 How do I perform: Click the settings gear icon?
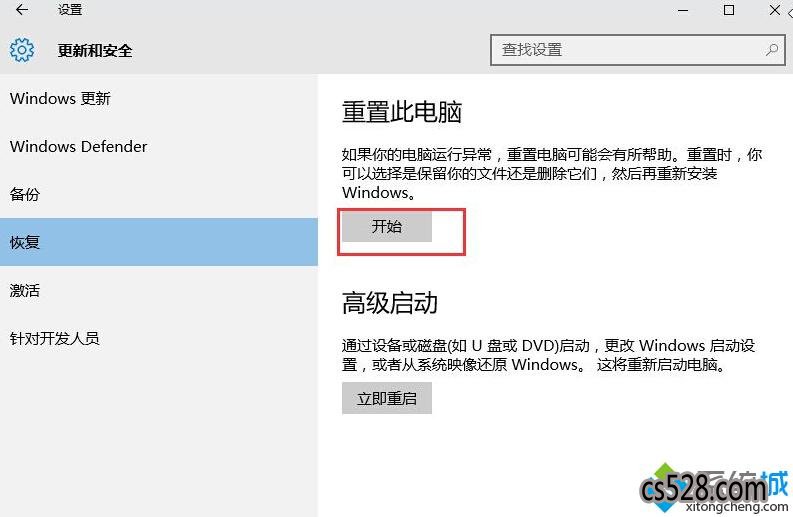click(x=22, y=50)
